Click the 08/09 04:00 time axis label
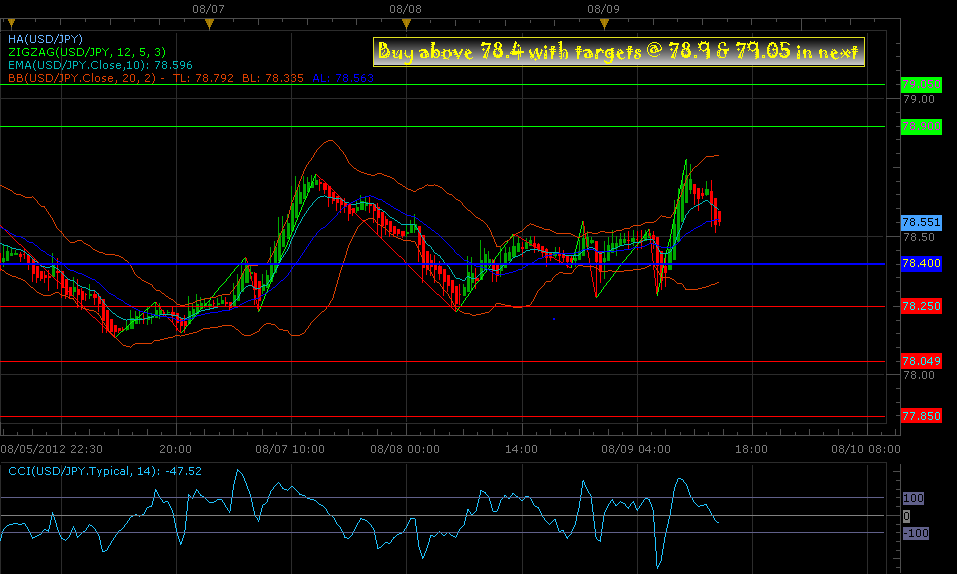 tap(635, 449)
